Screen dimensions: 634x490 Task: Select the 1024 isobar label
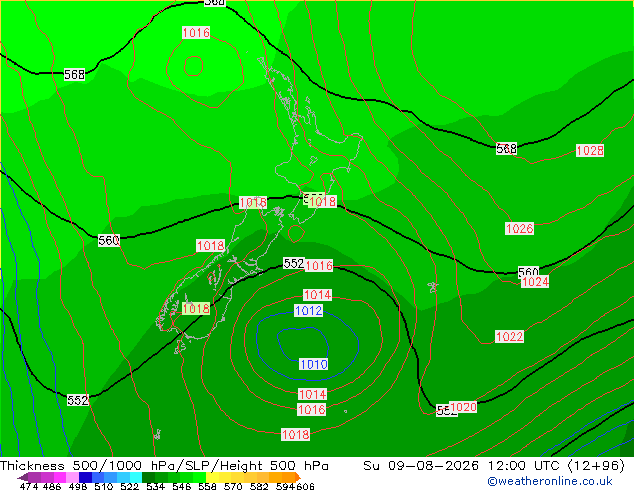[535, 282]
